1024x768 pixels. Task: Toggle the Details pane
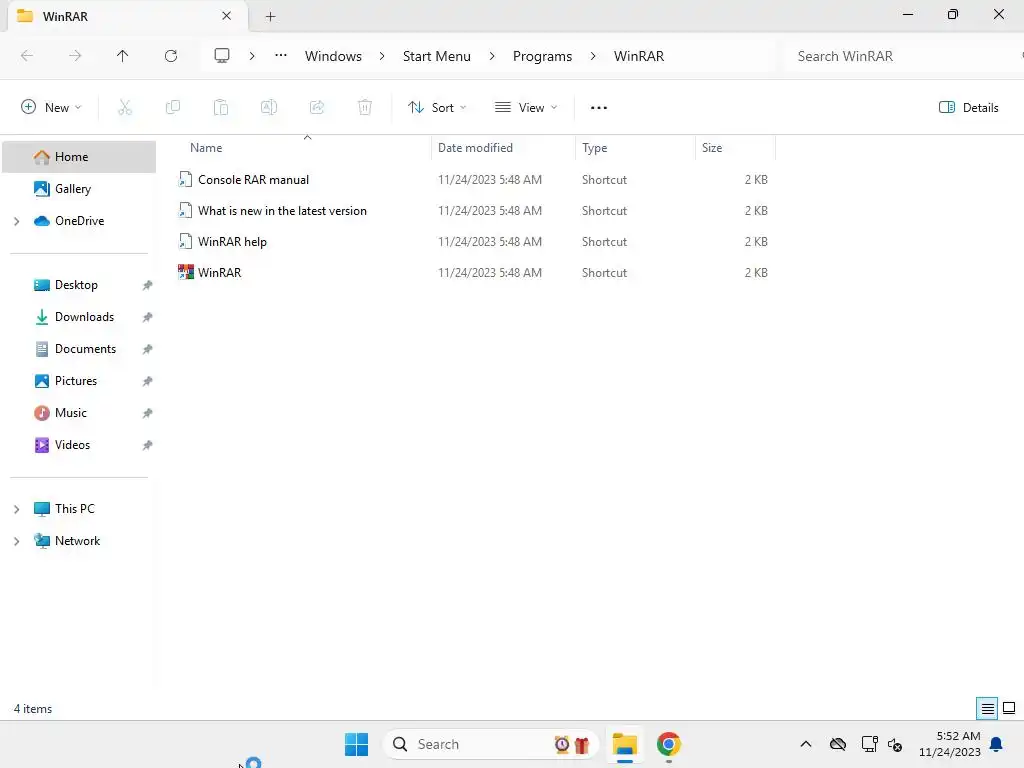click(x=968, y=108)
